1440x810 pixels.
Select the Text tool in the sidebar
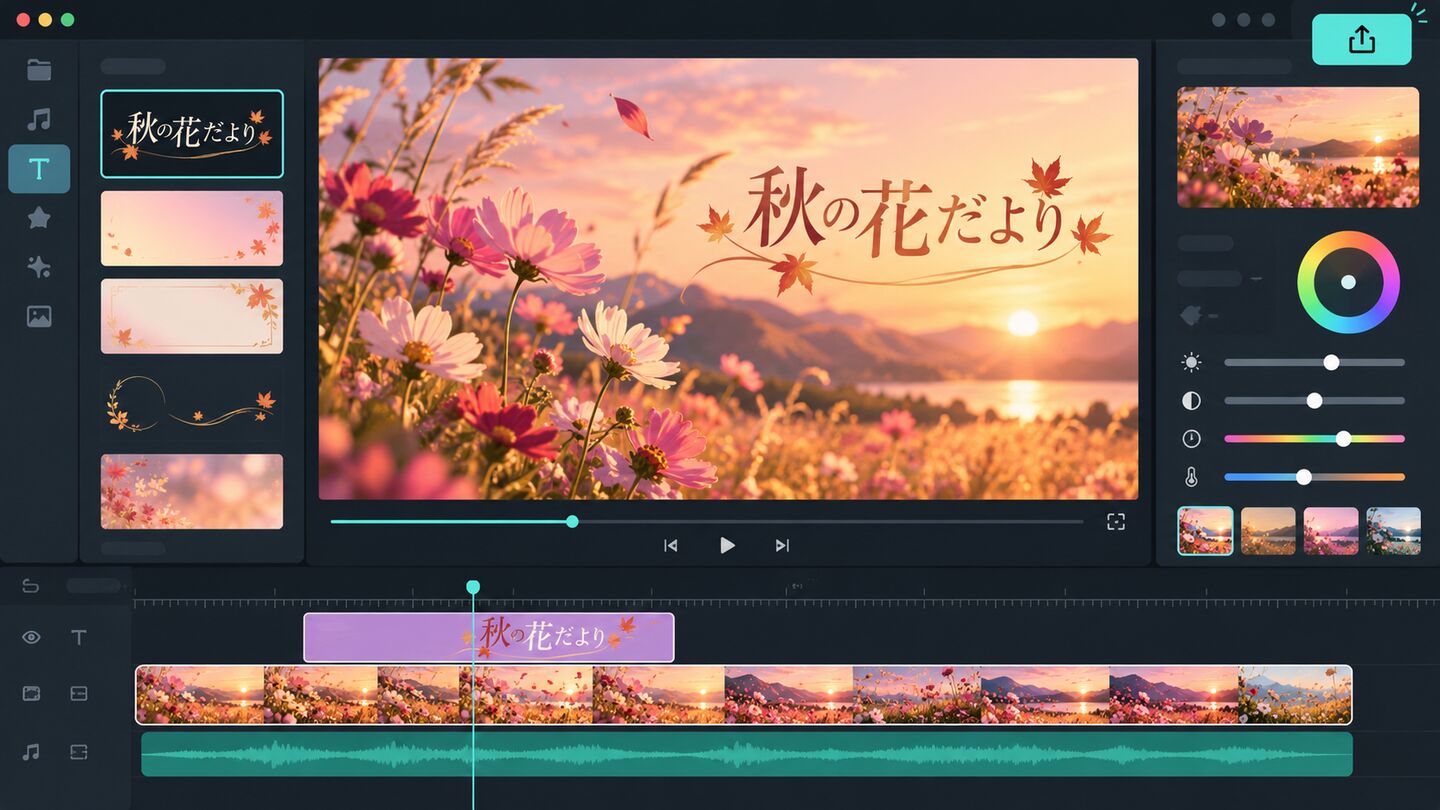(39, 169)
